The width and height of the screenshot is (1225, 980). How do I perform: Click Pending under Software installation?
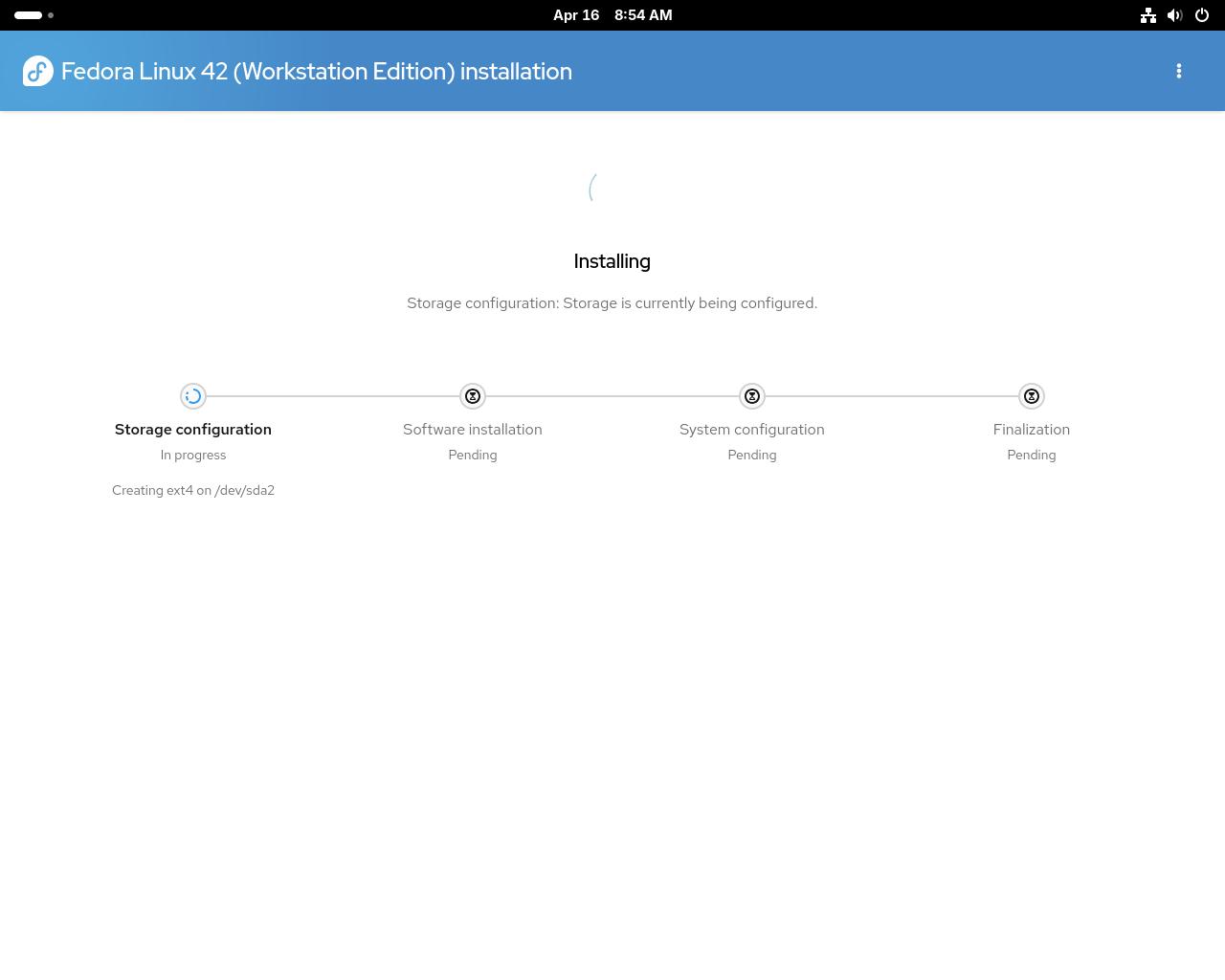[x=473, y=456]
